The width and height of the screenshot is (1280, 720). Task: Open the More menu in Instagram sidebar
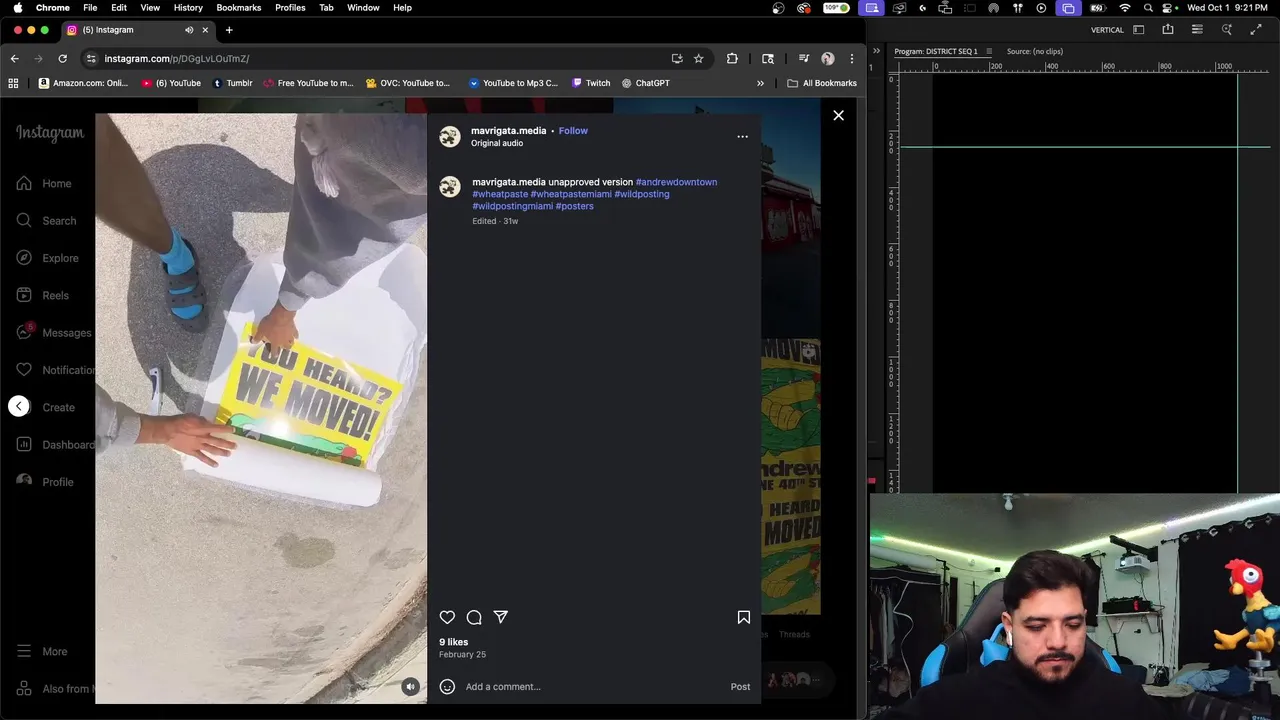point(42,651)
